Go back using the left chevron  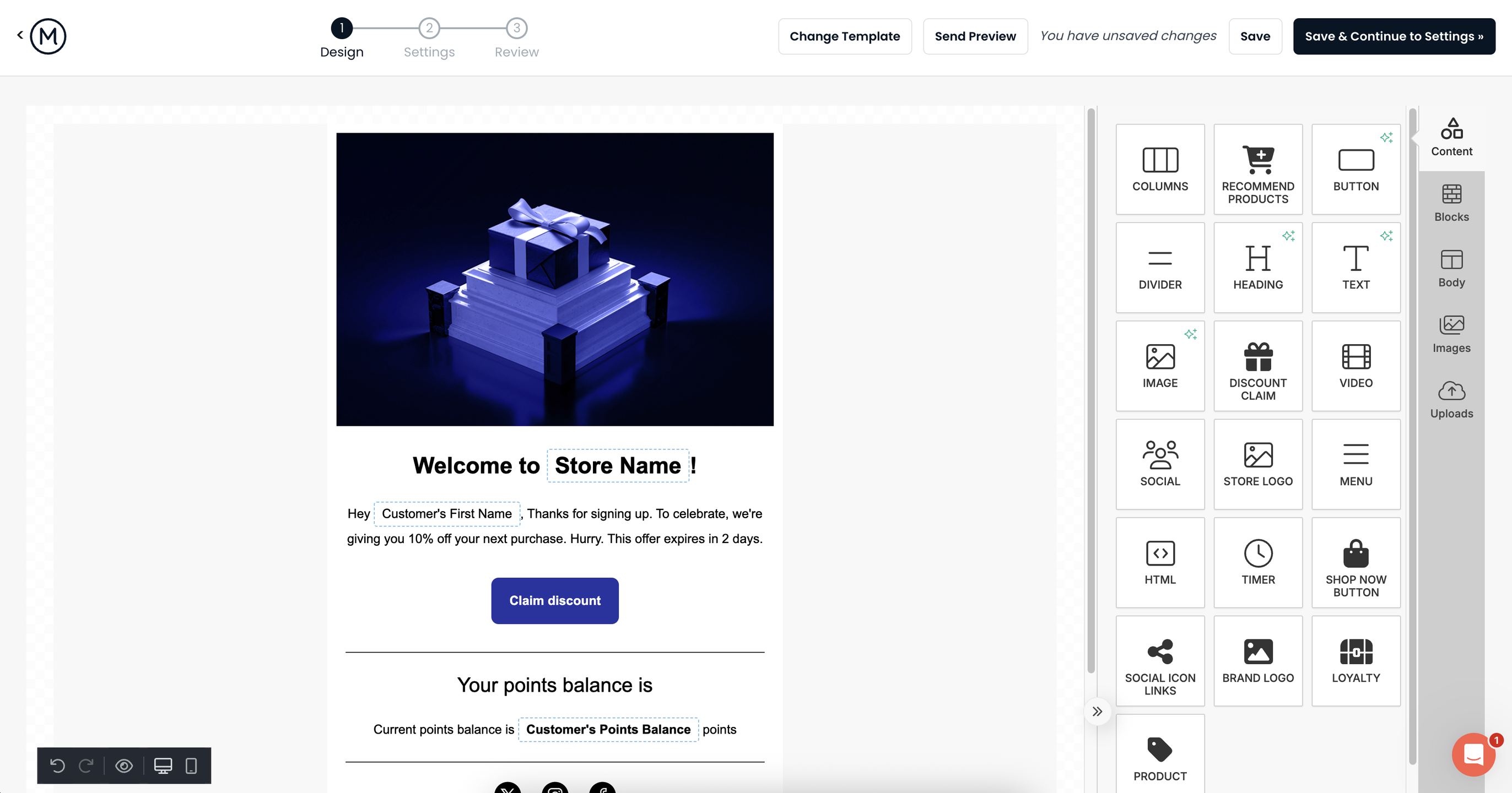click(20, 35)
